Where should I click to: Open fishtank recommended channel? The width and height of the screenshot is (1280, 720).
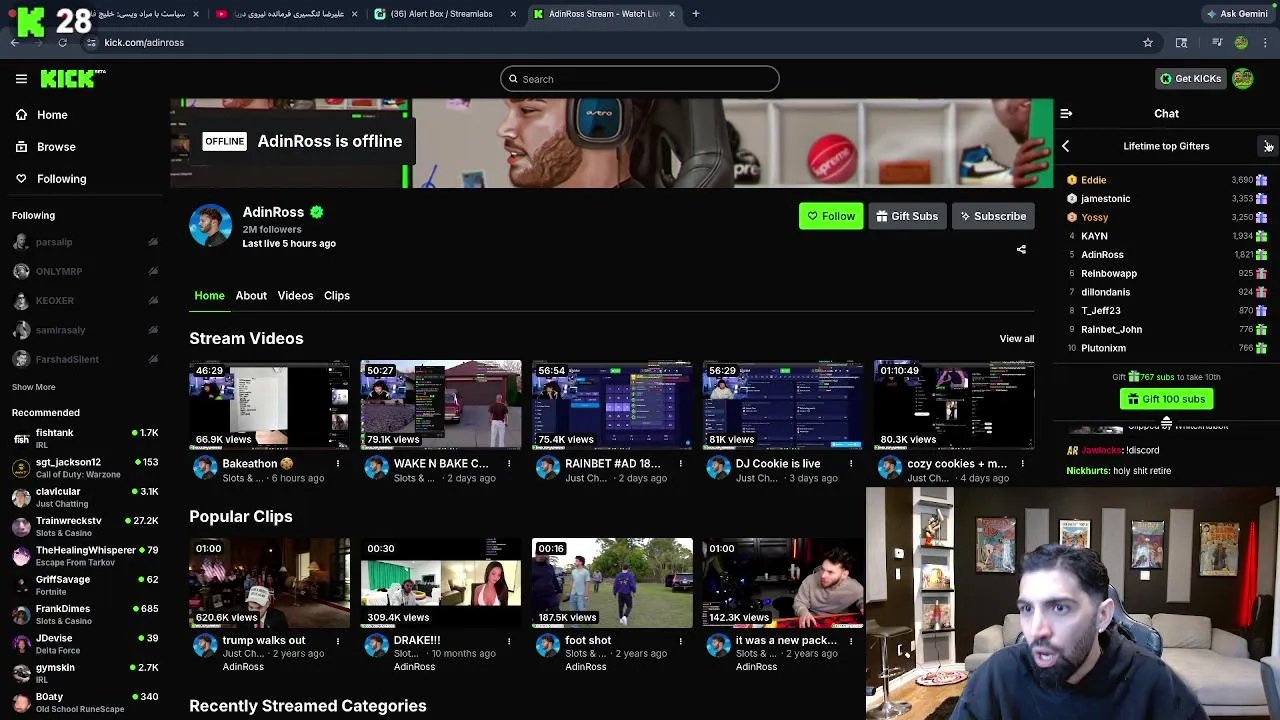pos(85,438)
